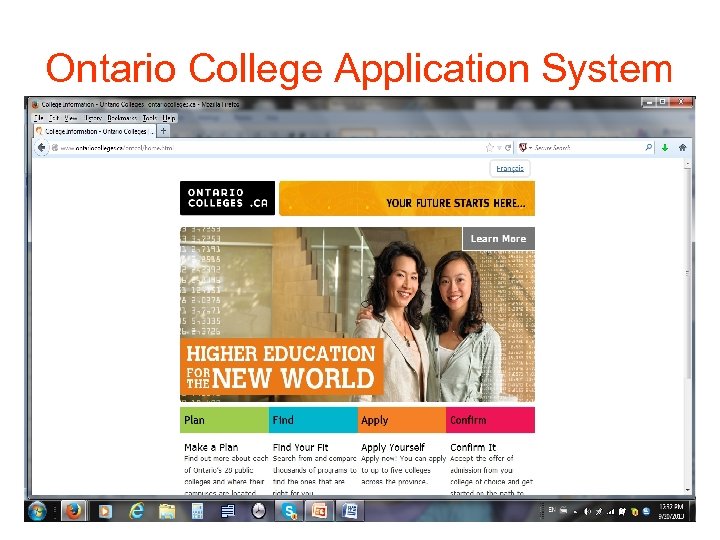
Task: Bookmark this page with the star icon
Action: (x=489, y=147)
